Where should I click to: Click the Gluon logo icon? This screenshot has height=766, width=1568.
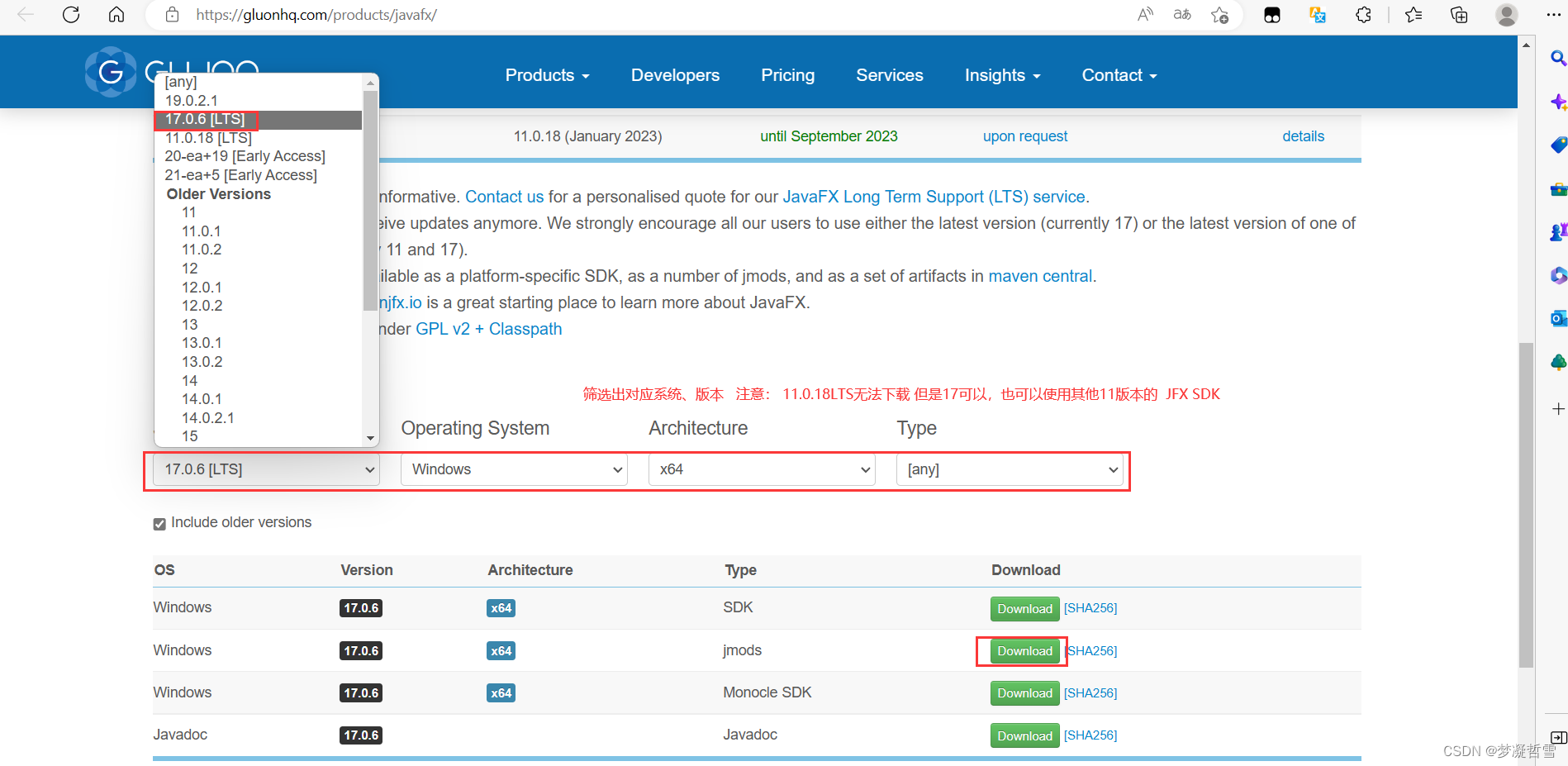point(110,72)
